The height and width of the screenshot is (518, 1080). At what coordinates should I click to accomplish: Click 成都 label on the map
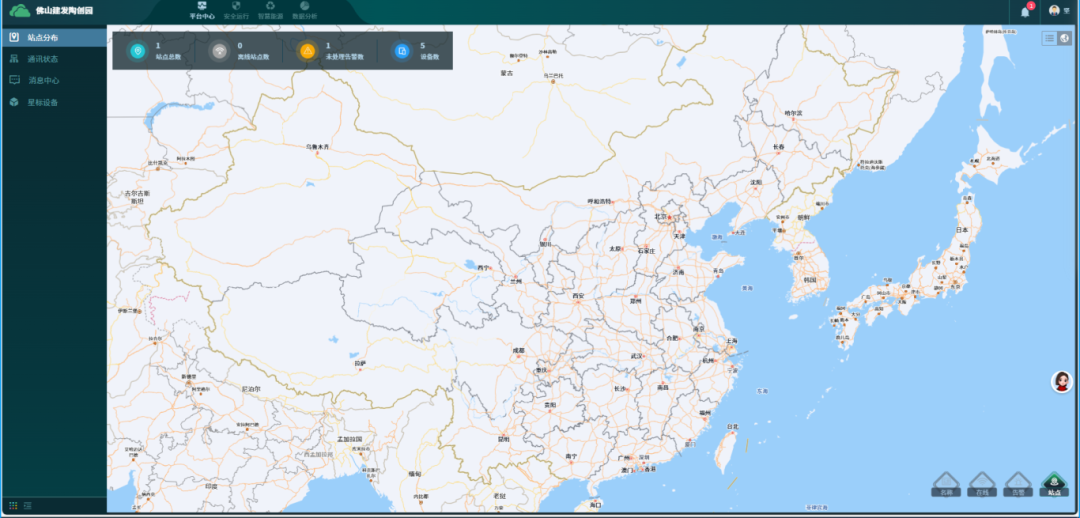[518, 351]
